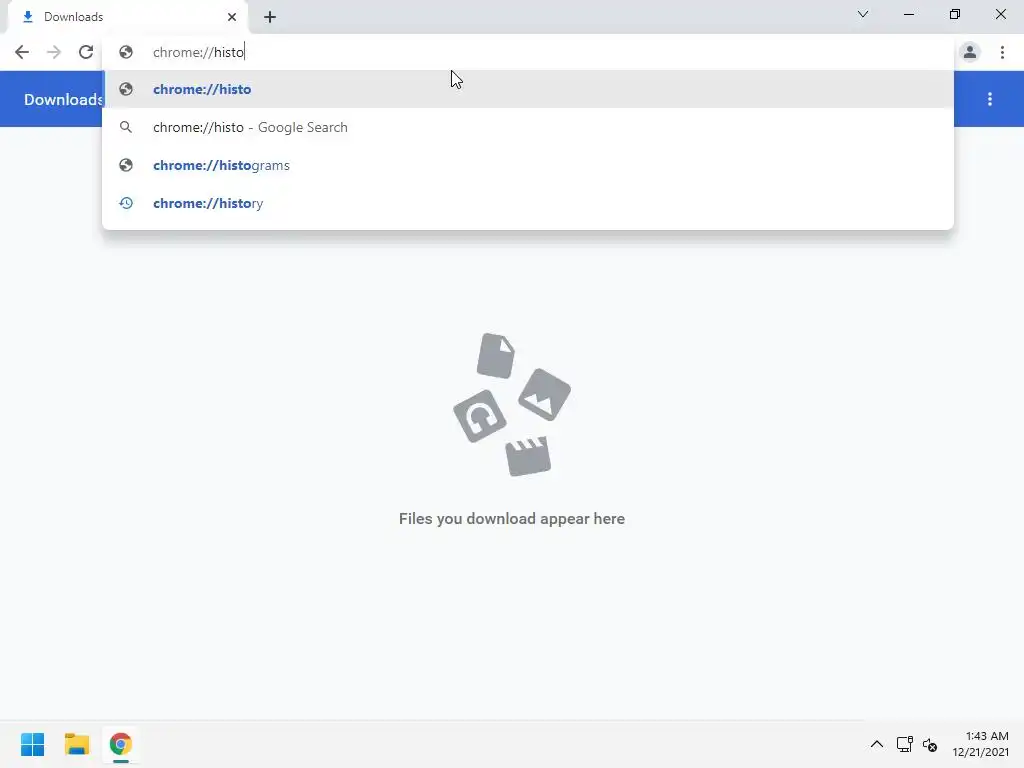This screenshot has width=1024, height=768.
Task: Go back using the browser back arrow
Action: 22,52
